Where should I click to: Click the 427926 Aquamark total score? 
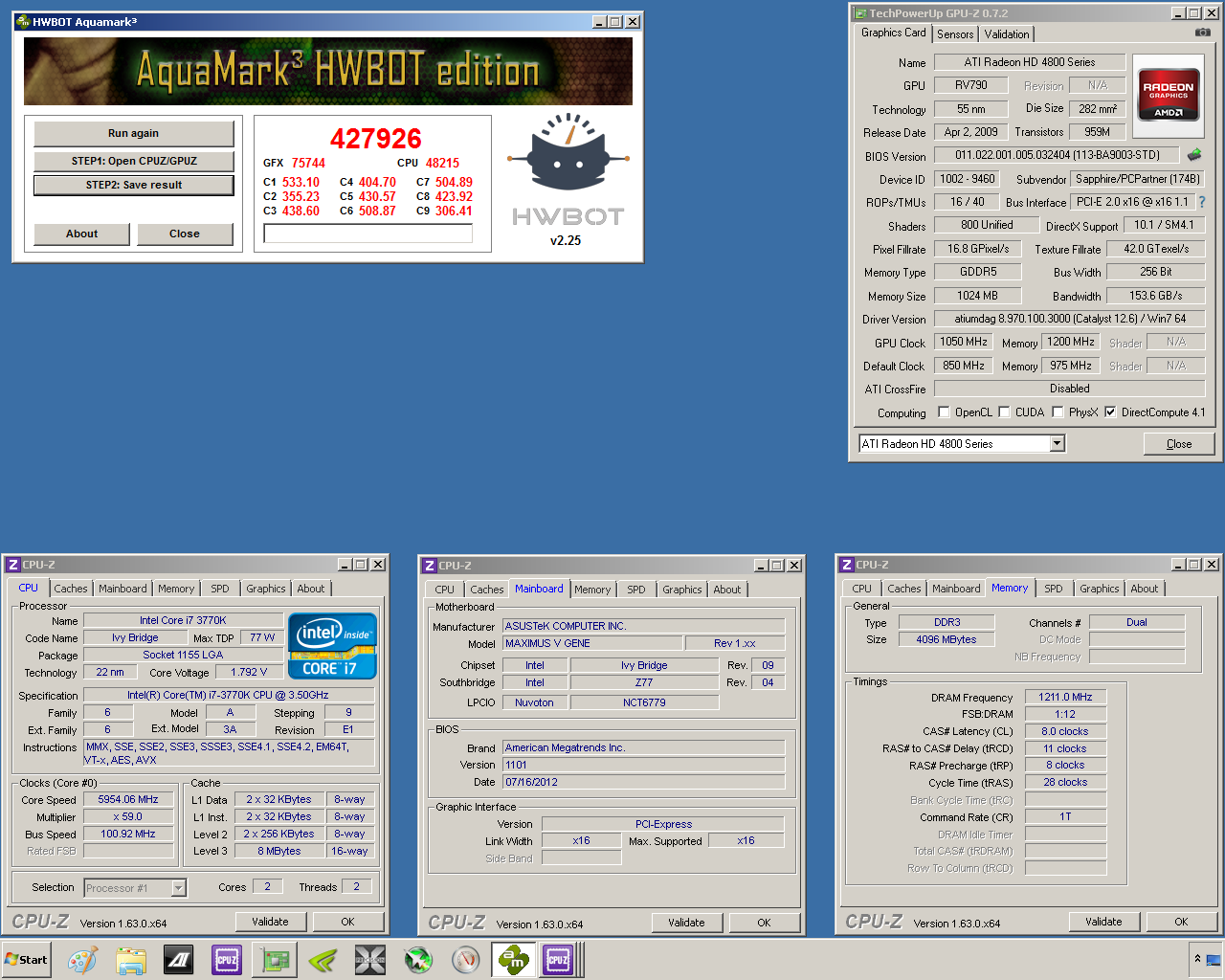coord(376,139)
